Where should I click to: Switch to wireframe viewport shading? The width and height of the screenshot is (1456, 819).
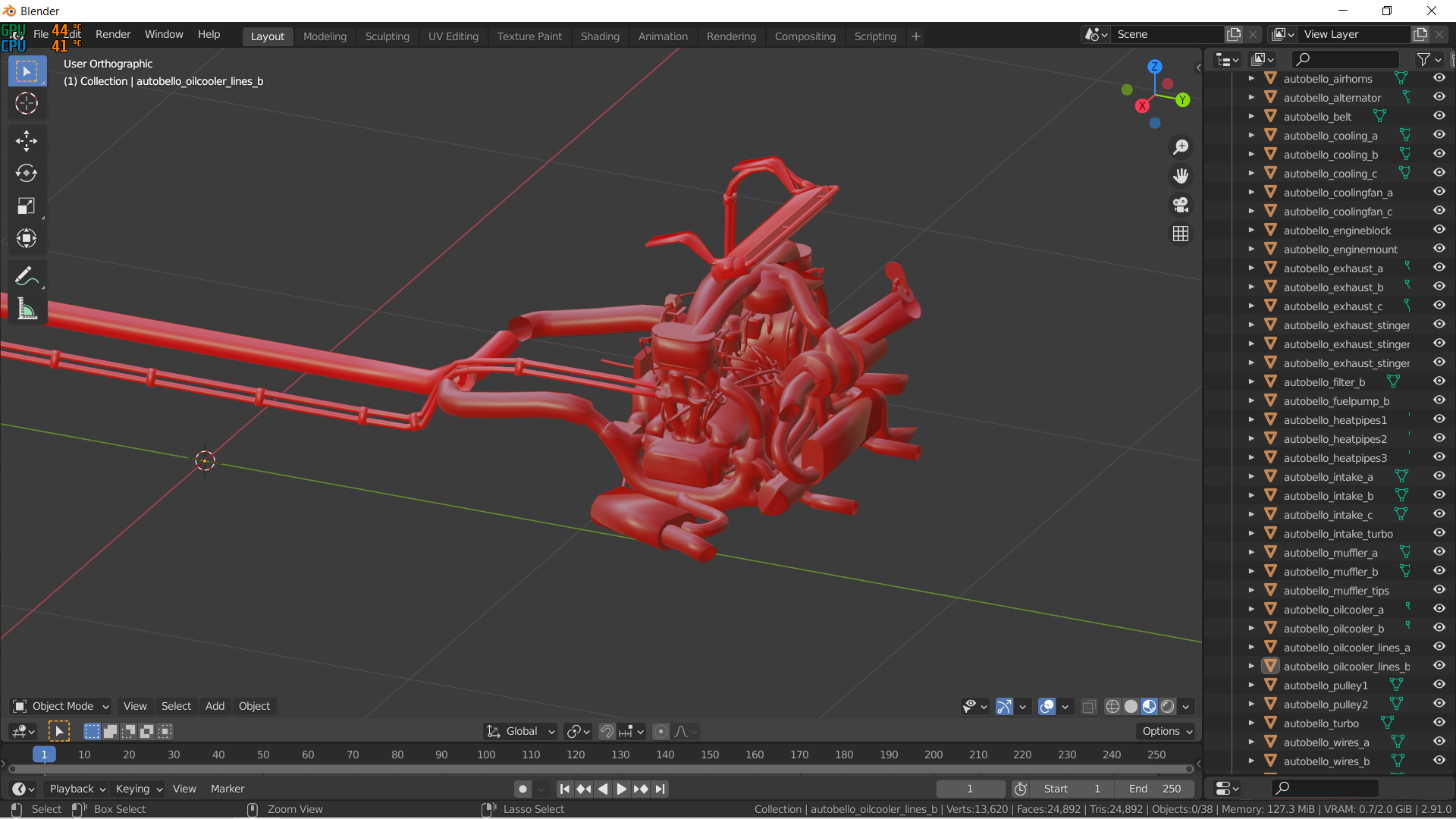[x=1112, y=706]
